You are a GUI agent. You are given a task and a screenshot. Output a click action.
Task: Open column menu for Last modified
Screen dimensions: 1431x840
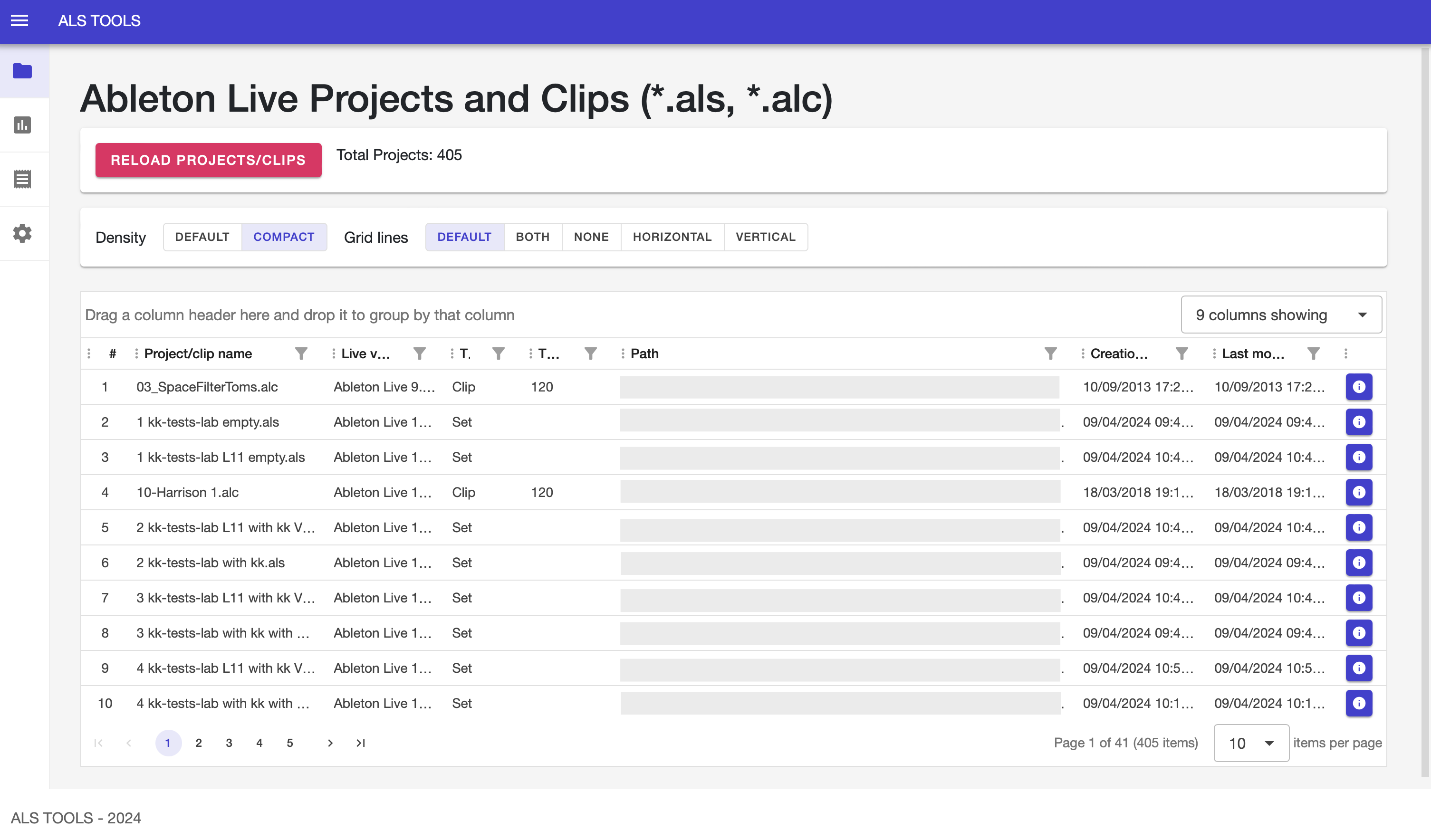pyautogui.click(x=1214, y=353)
